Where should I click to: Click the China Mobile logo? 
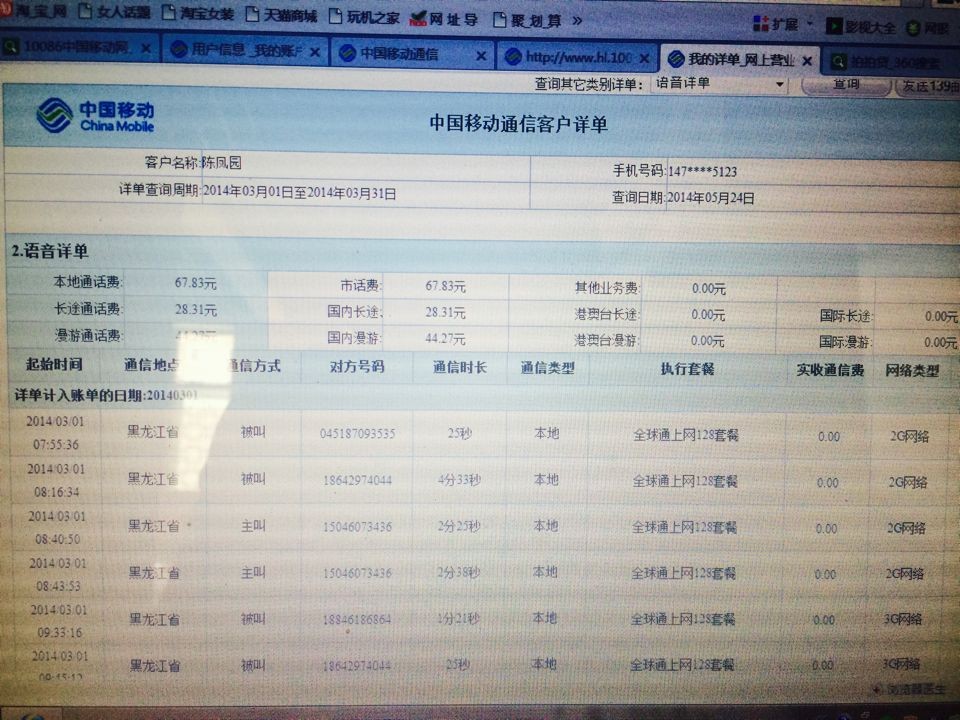coord(96,115)
